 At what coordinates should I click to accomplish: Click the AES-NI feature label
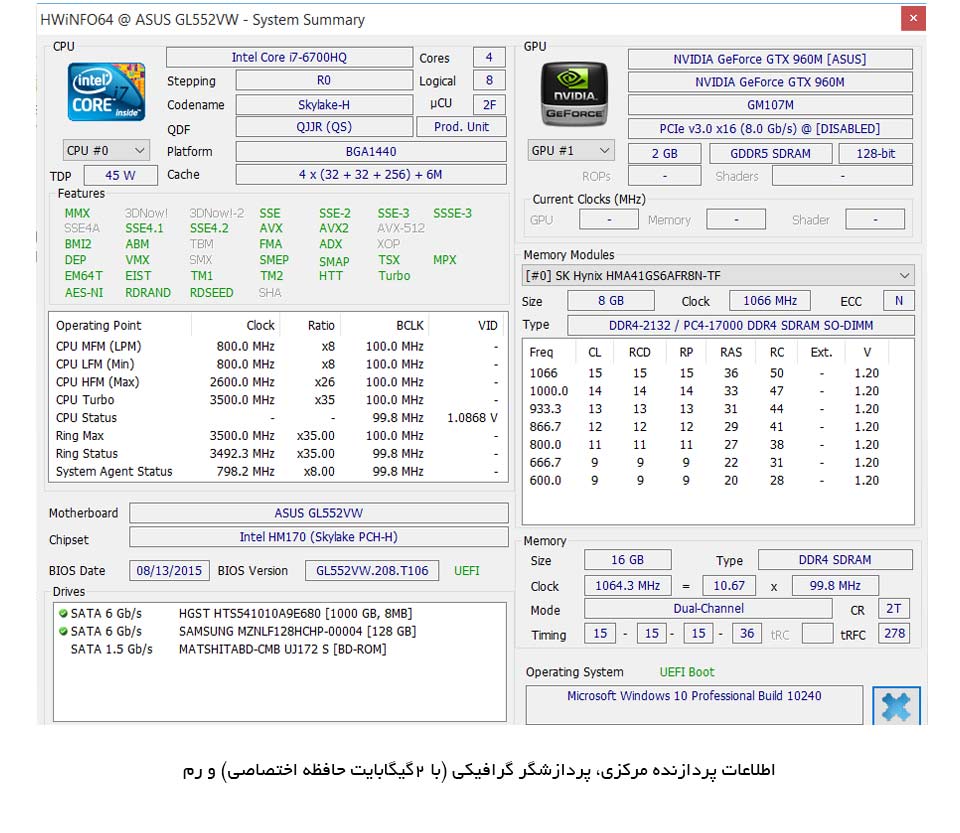84,293
